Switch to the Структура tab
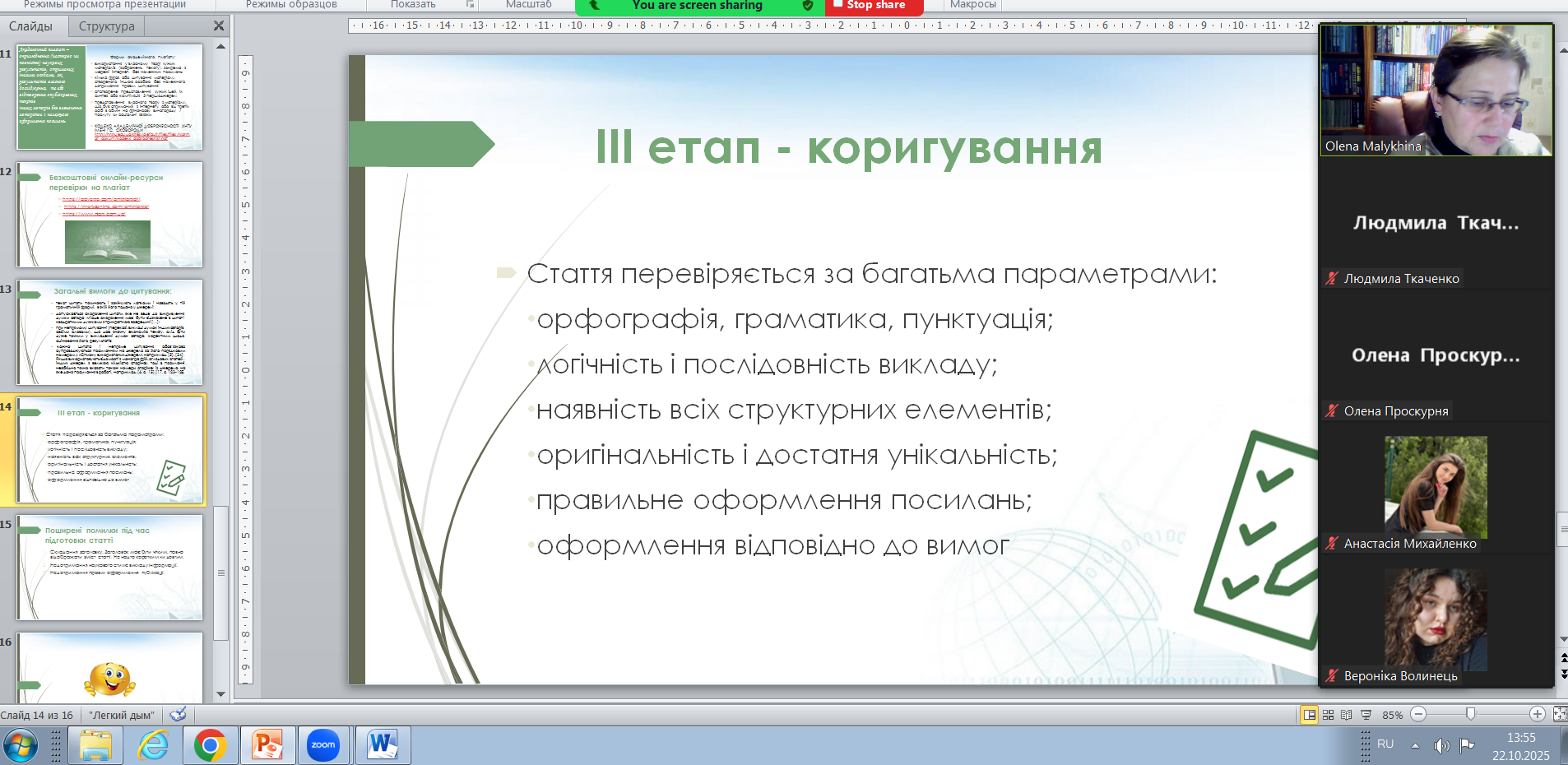 point(106,26)
